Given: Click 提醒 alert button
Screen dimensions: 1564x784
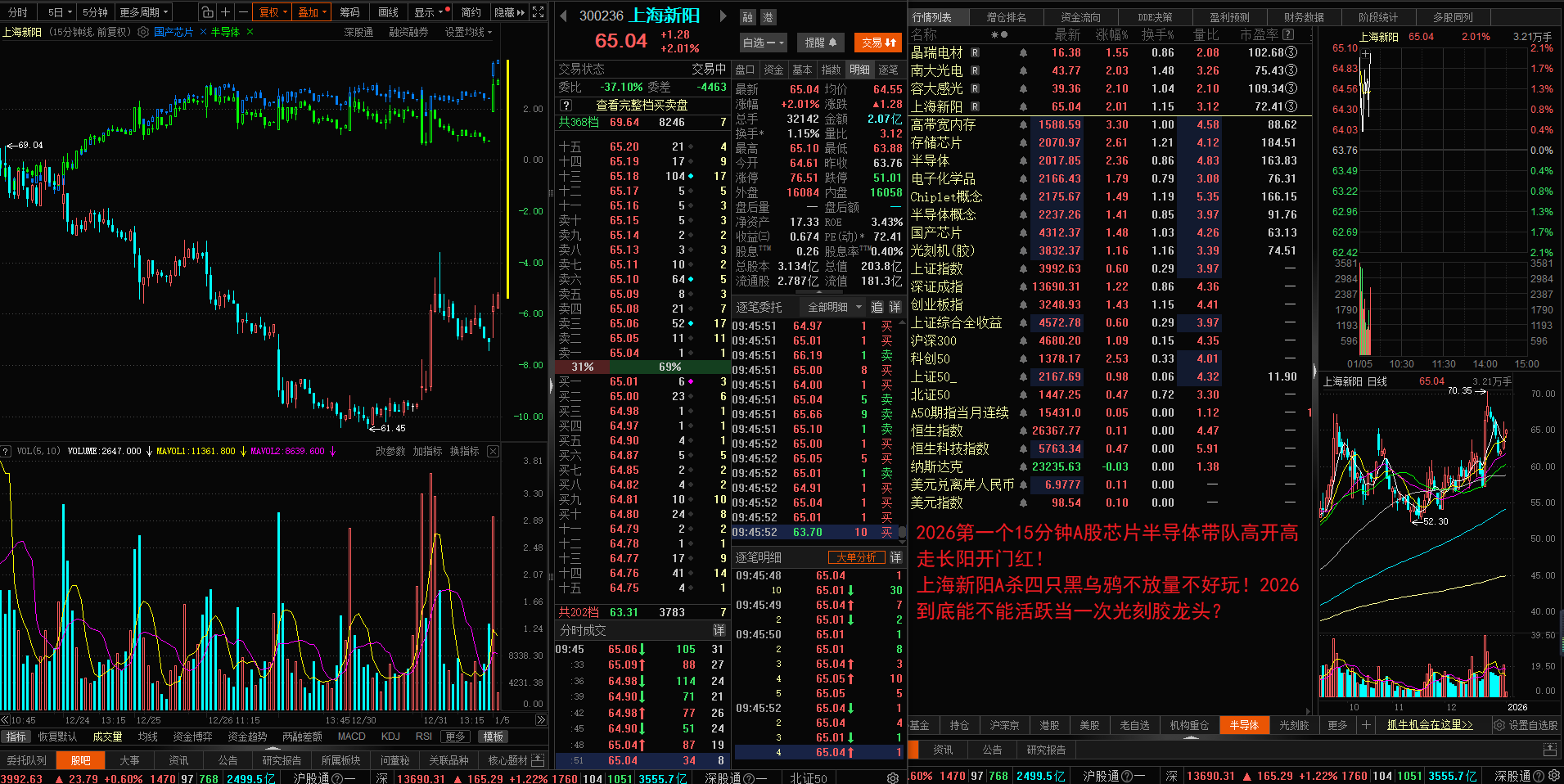Looking at the screenshot, I should pos(820,43).
